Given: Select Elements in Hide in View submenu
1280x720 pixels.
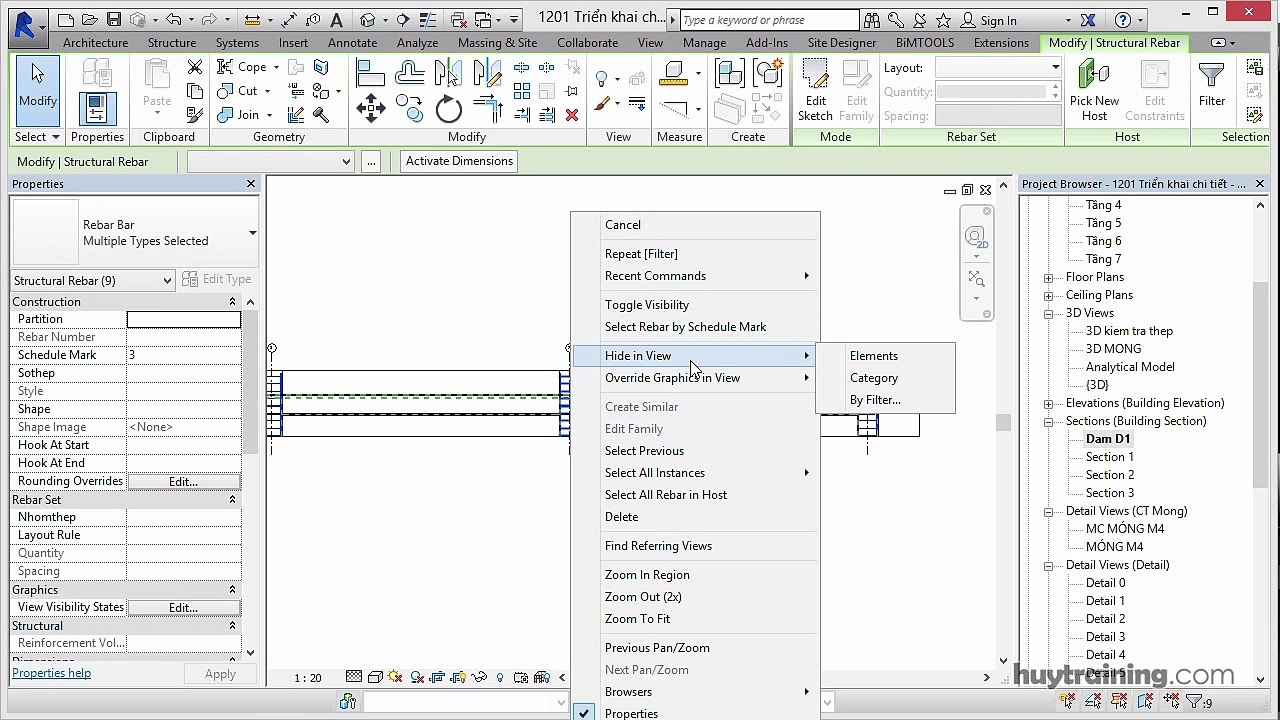Looking at the screenshot, I should (x=873, y=356).
